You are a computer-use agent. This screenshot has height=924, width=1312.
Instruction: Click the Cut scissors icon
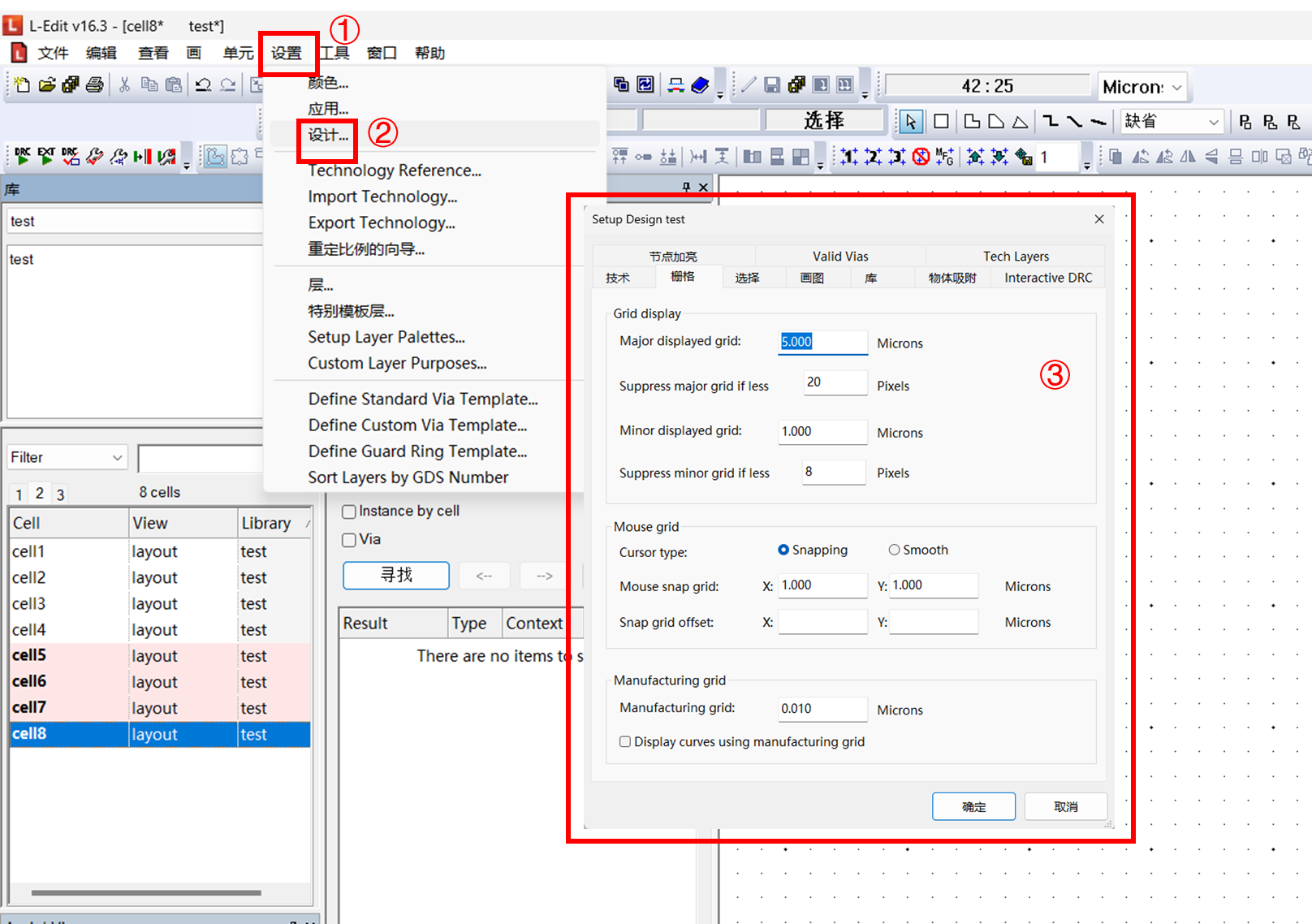(125, 84)
